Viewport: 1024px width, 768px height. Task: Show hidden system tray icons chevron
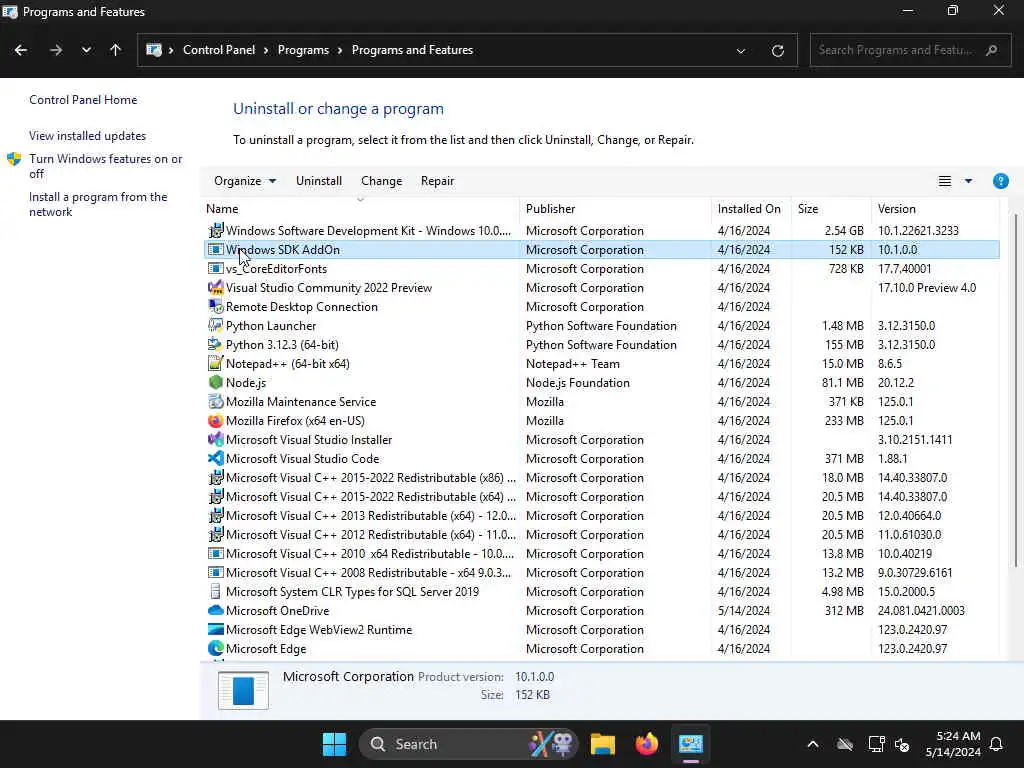(813, 744)
